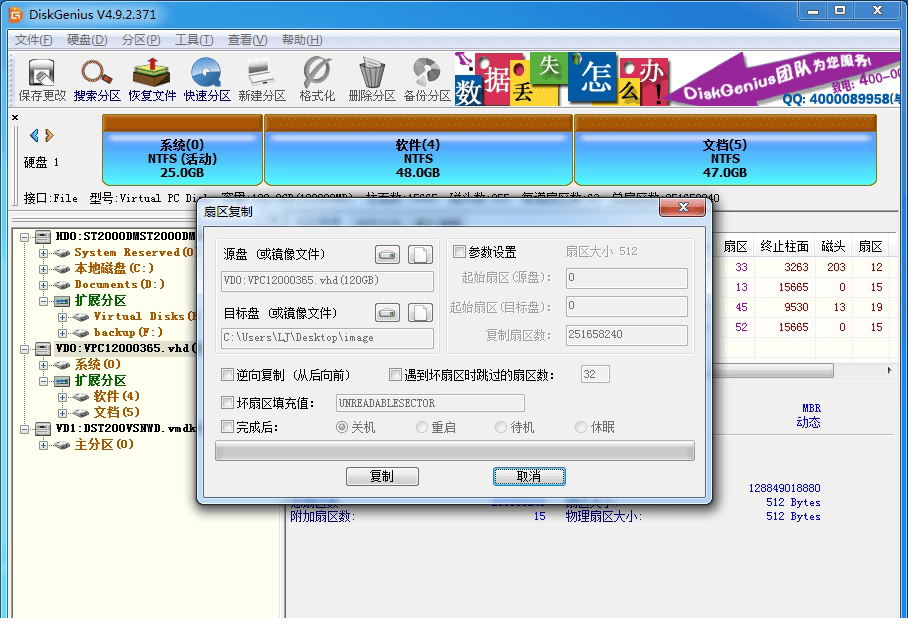This screenshot has width=908, height=642.
Task: Collapse the HD0:ST2000DM disk node
Action: coord(23,236)
